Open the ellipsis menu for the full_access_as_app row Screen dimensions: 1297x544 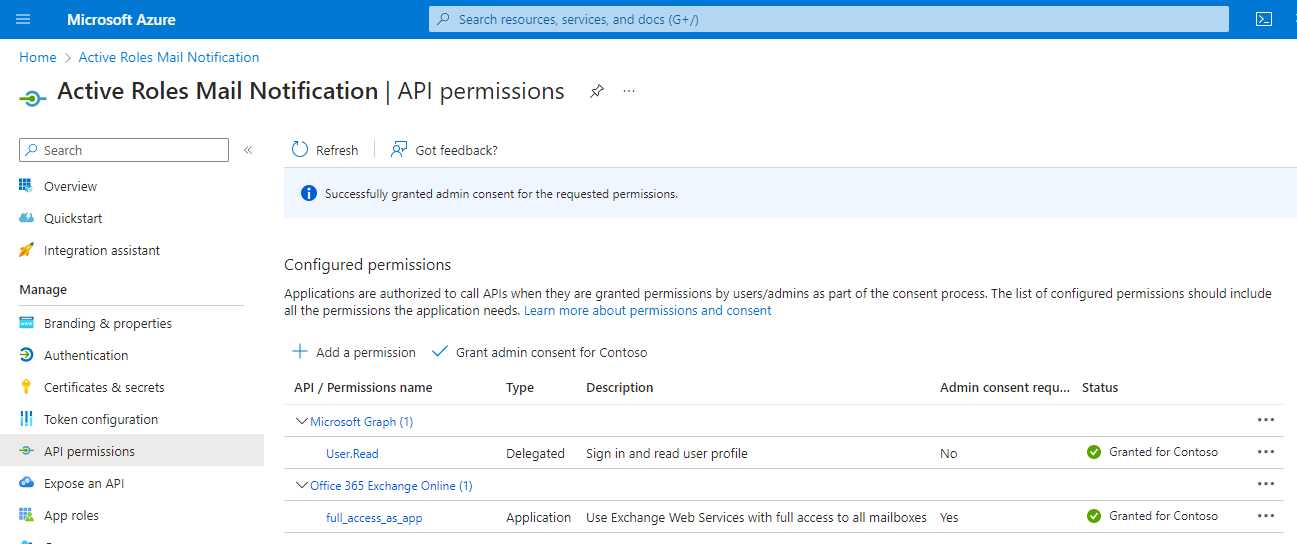1266,516
